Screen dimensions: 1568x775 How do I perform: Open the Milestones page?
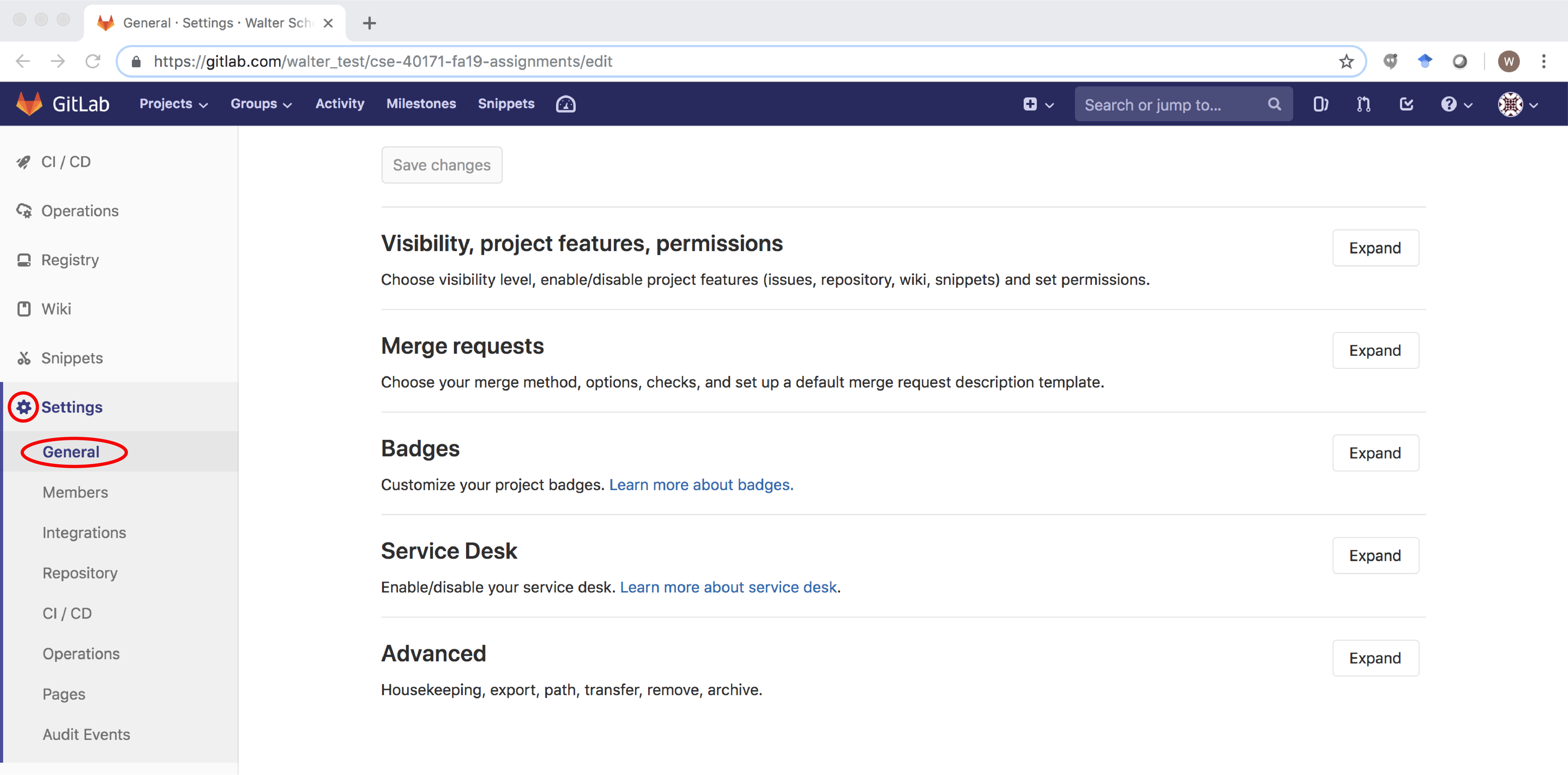(x=421, y=104)
